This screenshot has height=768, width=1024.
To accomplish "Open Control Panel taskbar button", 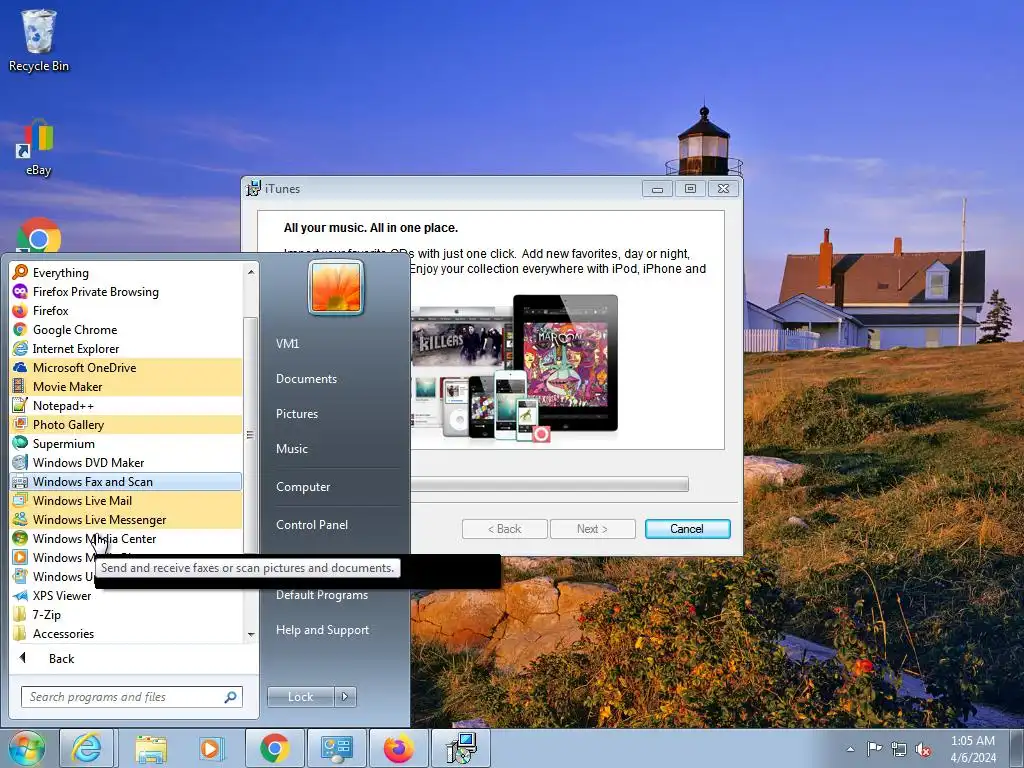I will [x=337, y=748].
